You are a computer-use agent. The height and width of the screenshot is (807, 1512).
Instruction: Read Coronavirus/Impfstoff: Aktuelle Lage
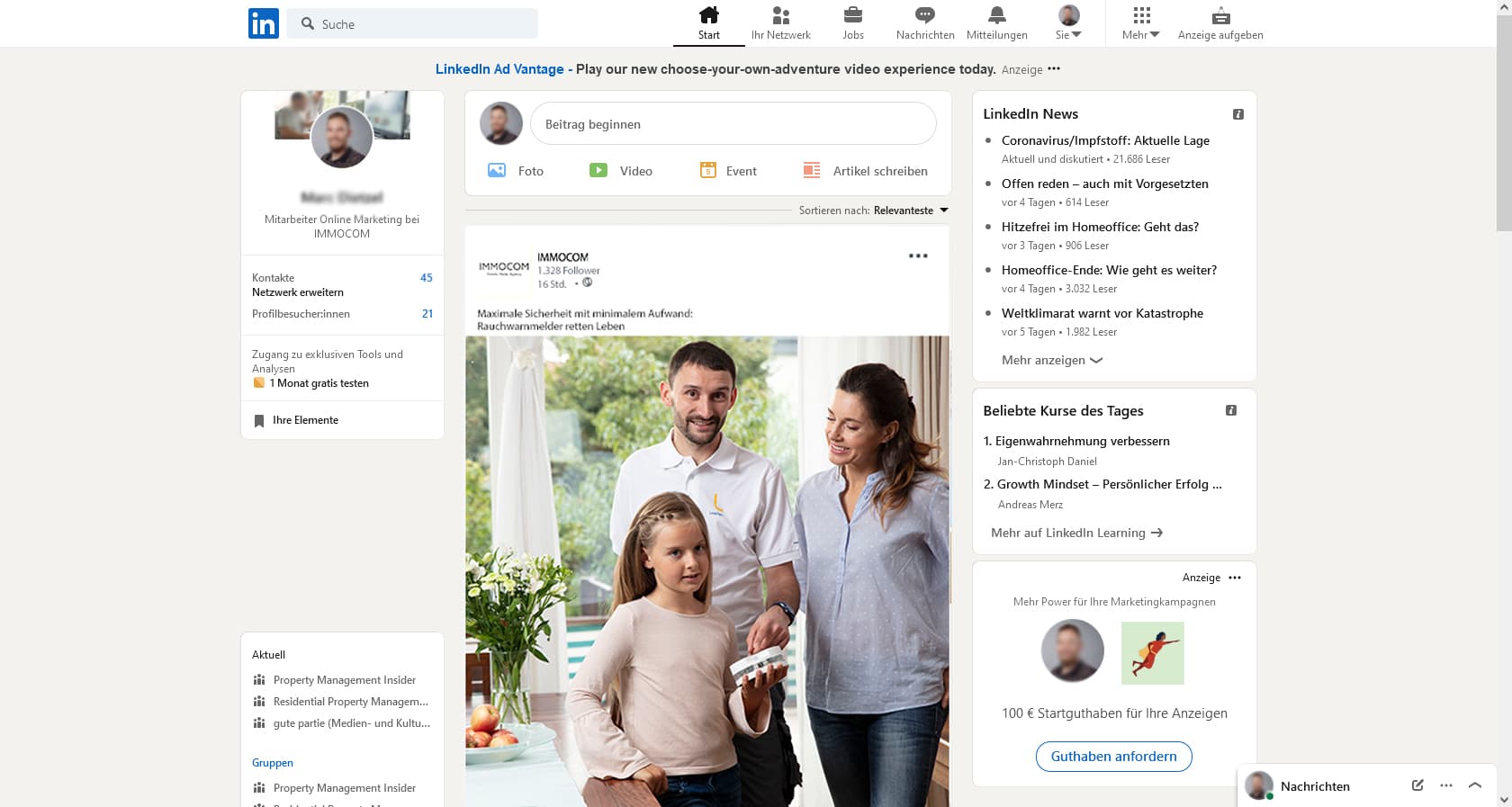tap(1105, 140)
